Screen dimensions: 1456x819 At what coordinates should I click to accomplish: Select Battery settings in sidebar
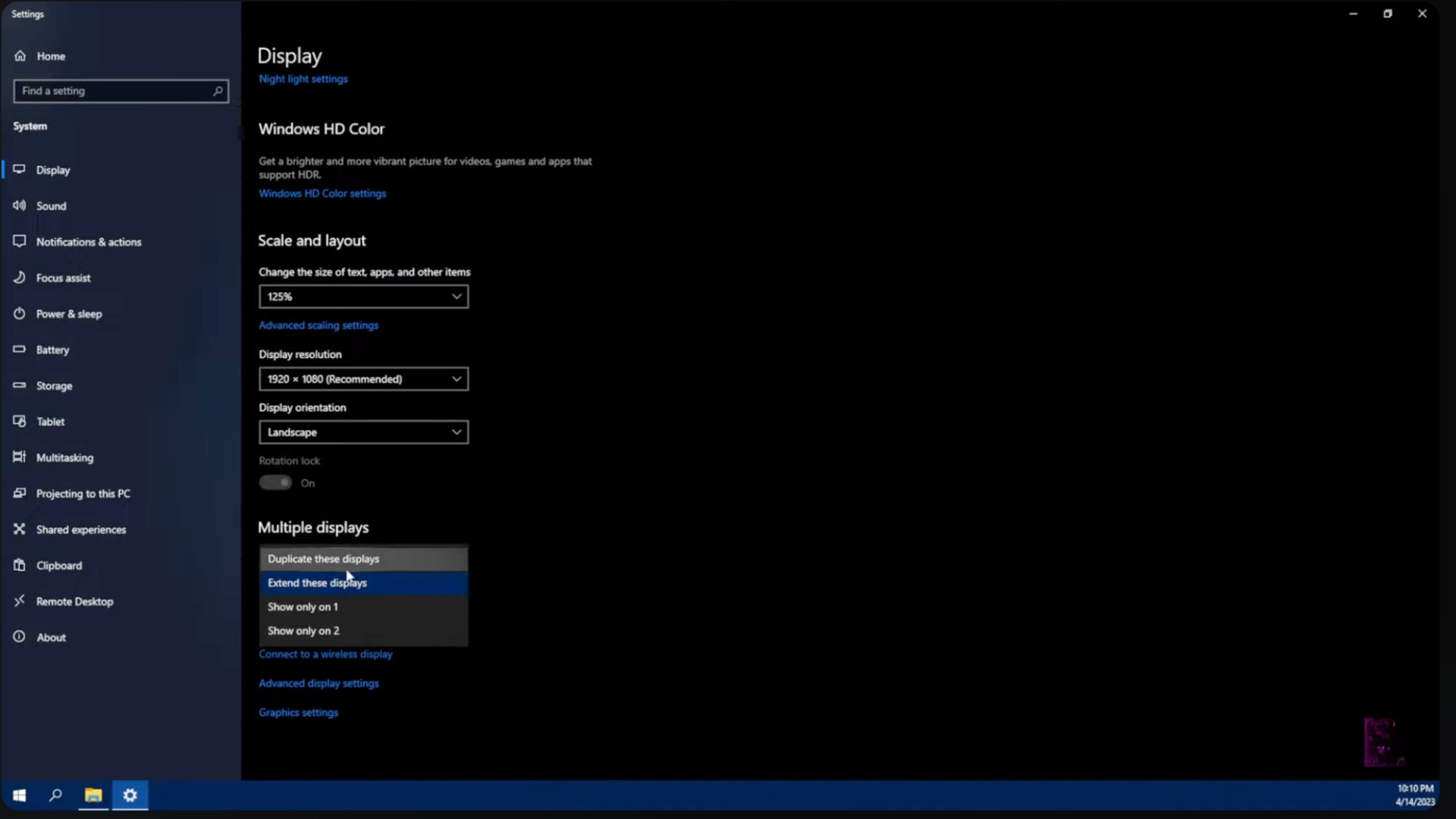tap(52, 350)
